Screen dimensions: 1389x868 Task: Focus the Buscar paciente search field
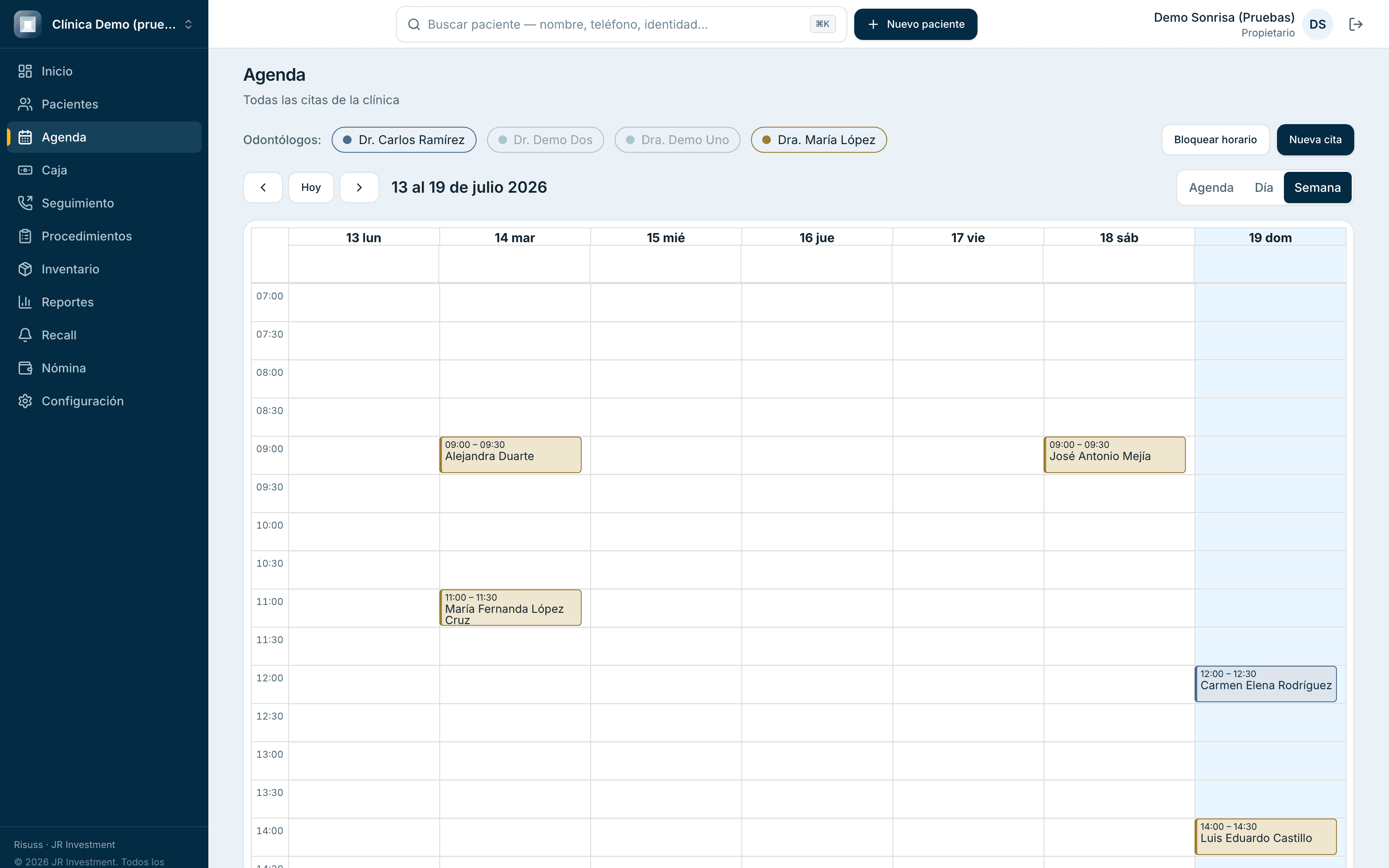pos(621,24)
